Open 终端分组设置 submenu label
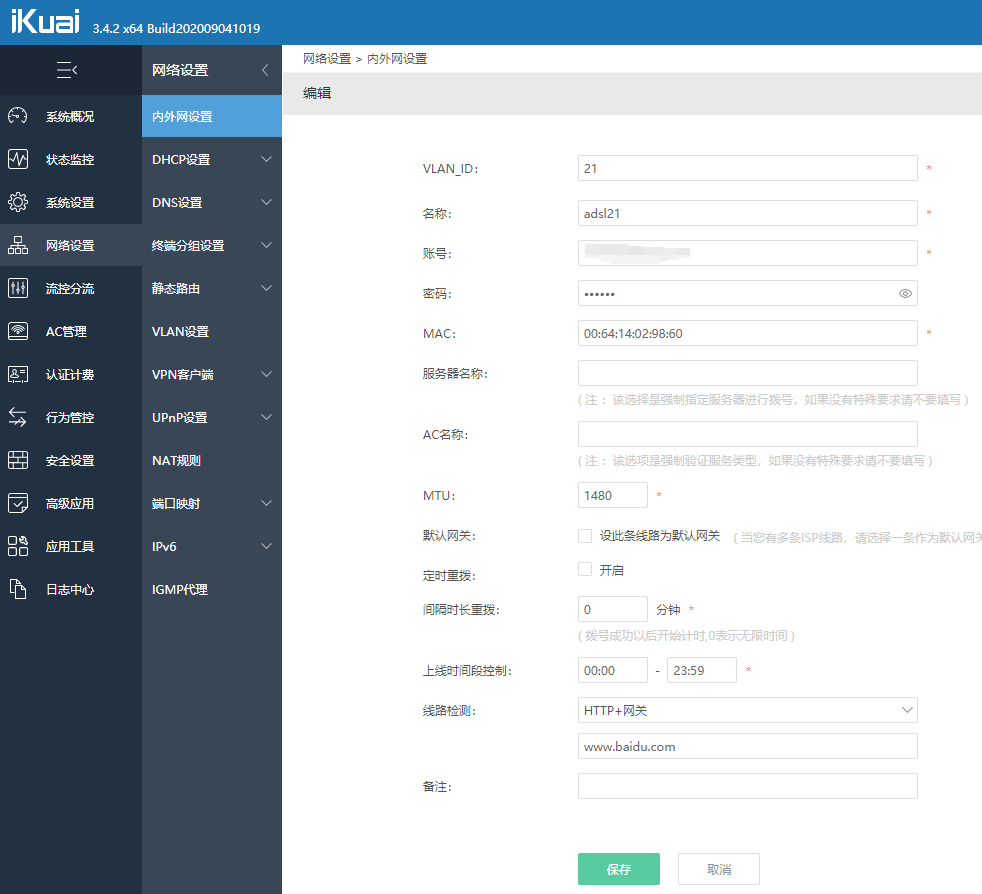The width and height of the screenshot is (982, 894). pos(188,246)
